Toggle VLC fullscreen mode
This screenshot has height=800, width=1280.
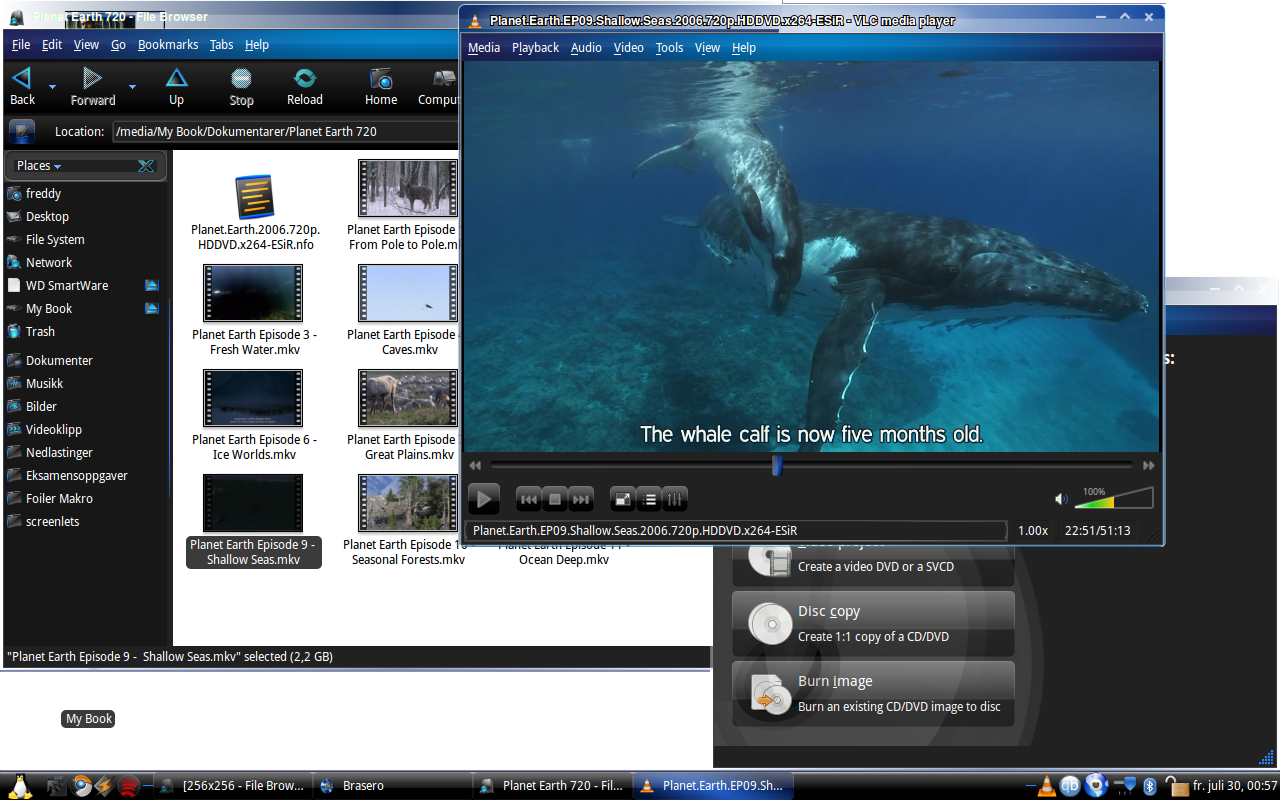tap(623, 498)
